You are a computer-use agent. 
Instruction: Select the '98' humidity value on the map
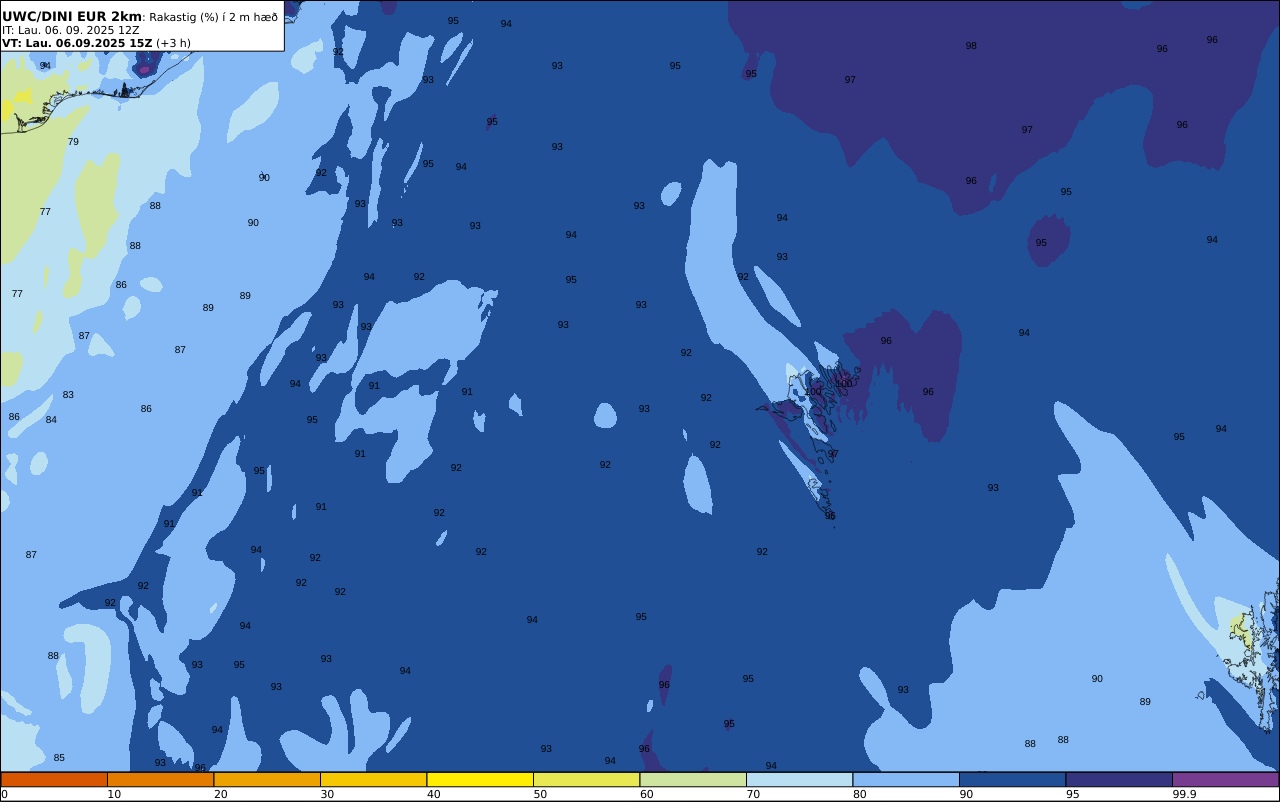point(971,46)
